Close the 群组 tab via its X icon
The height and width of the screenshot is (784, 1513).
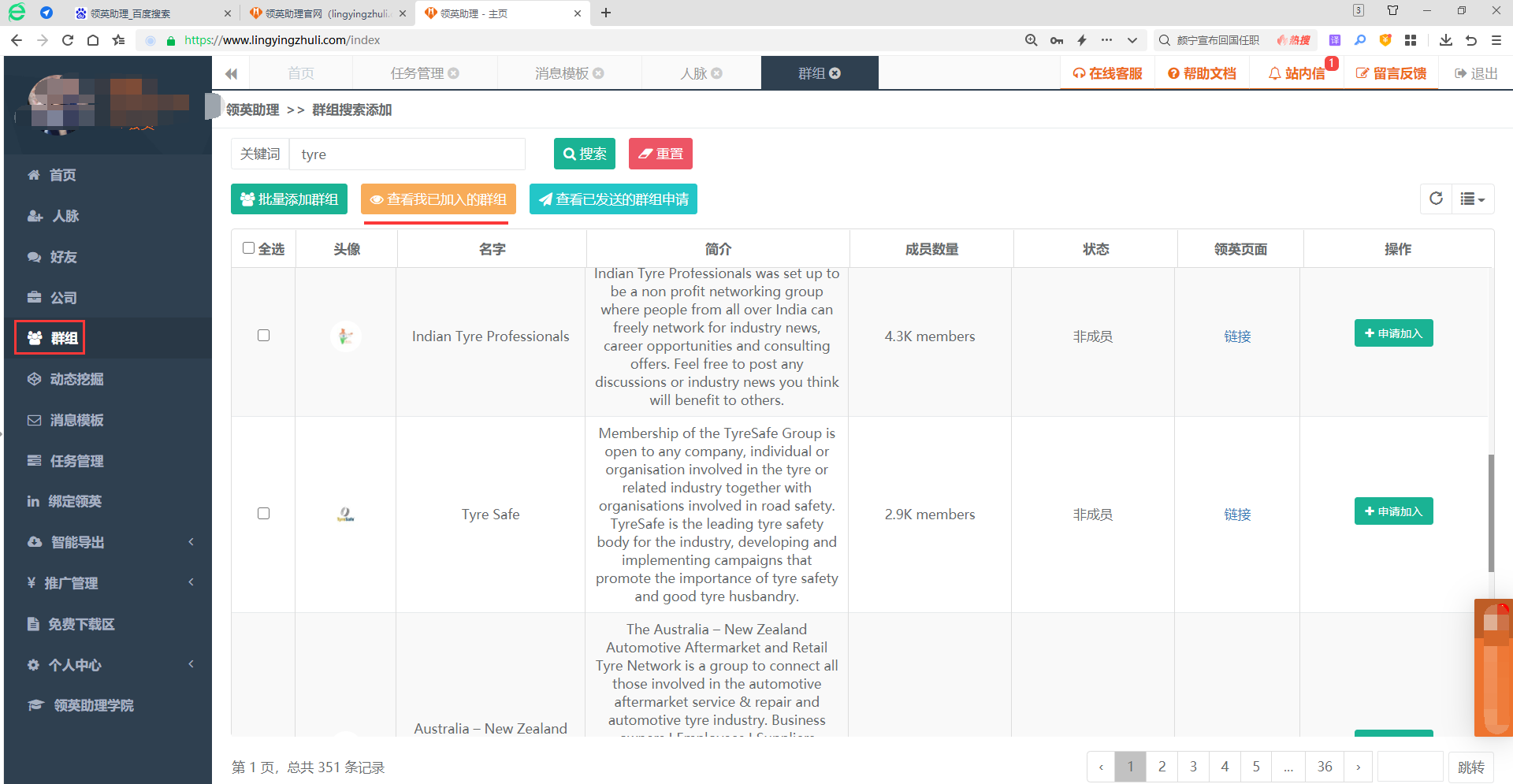(835, 73)
